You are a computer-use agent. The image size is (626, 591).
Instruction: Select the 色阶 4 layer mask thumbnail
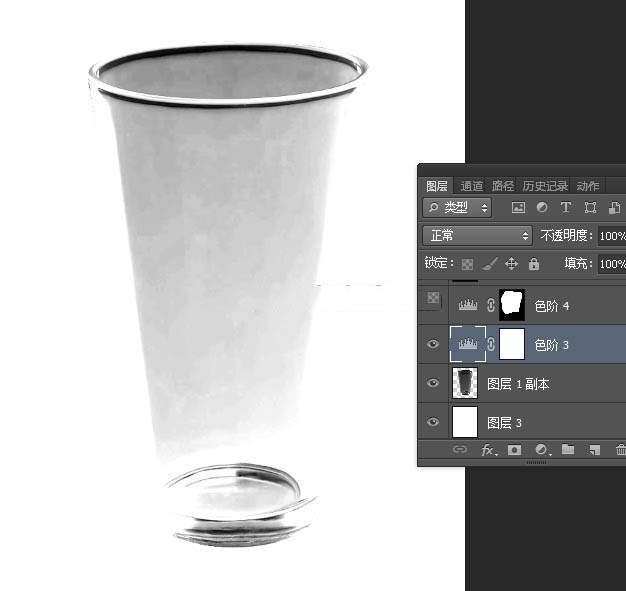click(x=512, y=304)
